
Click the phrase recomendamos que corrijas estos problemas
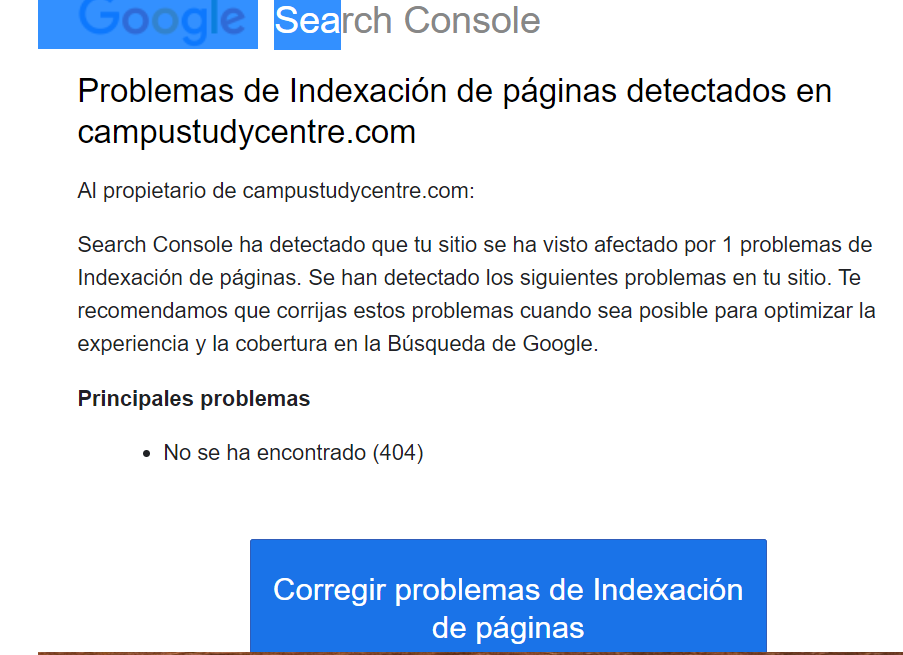(295, 311)
